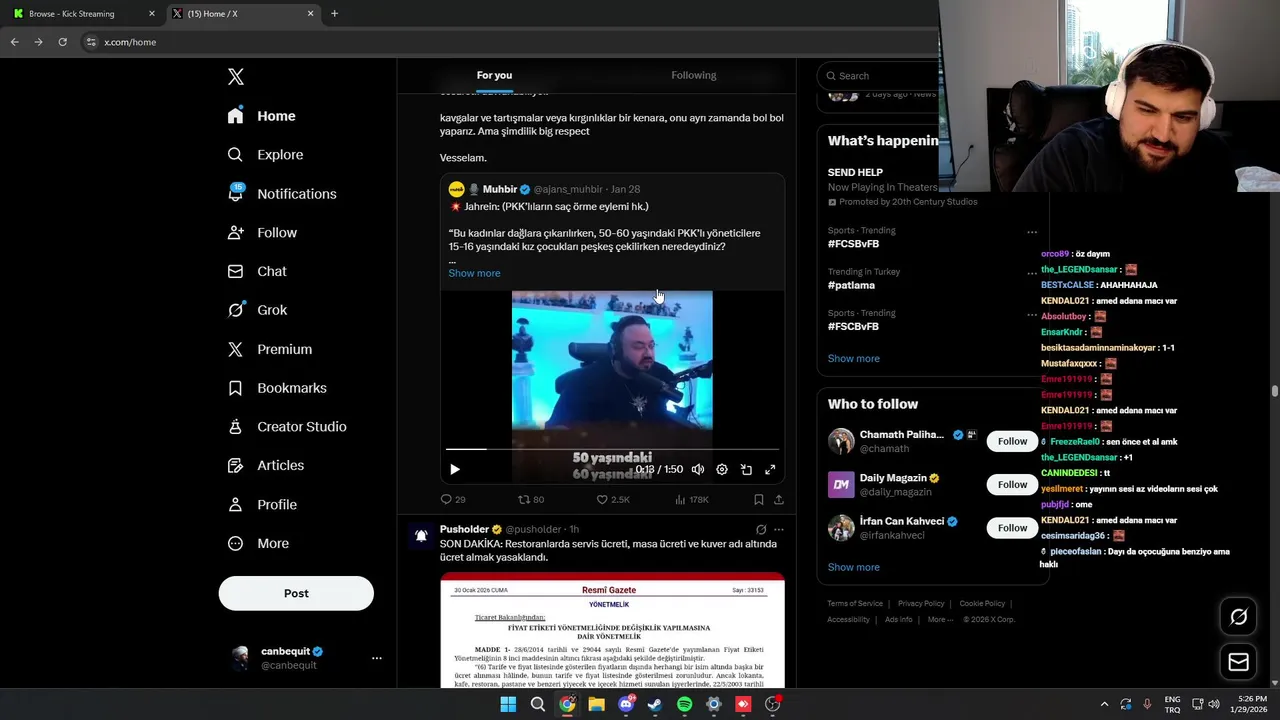Open Bookmarks in the sidebar
The image size is (1280, 720).
pos(278,388)
